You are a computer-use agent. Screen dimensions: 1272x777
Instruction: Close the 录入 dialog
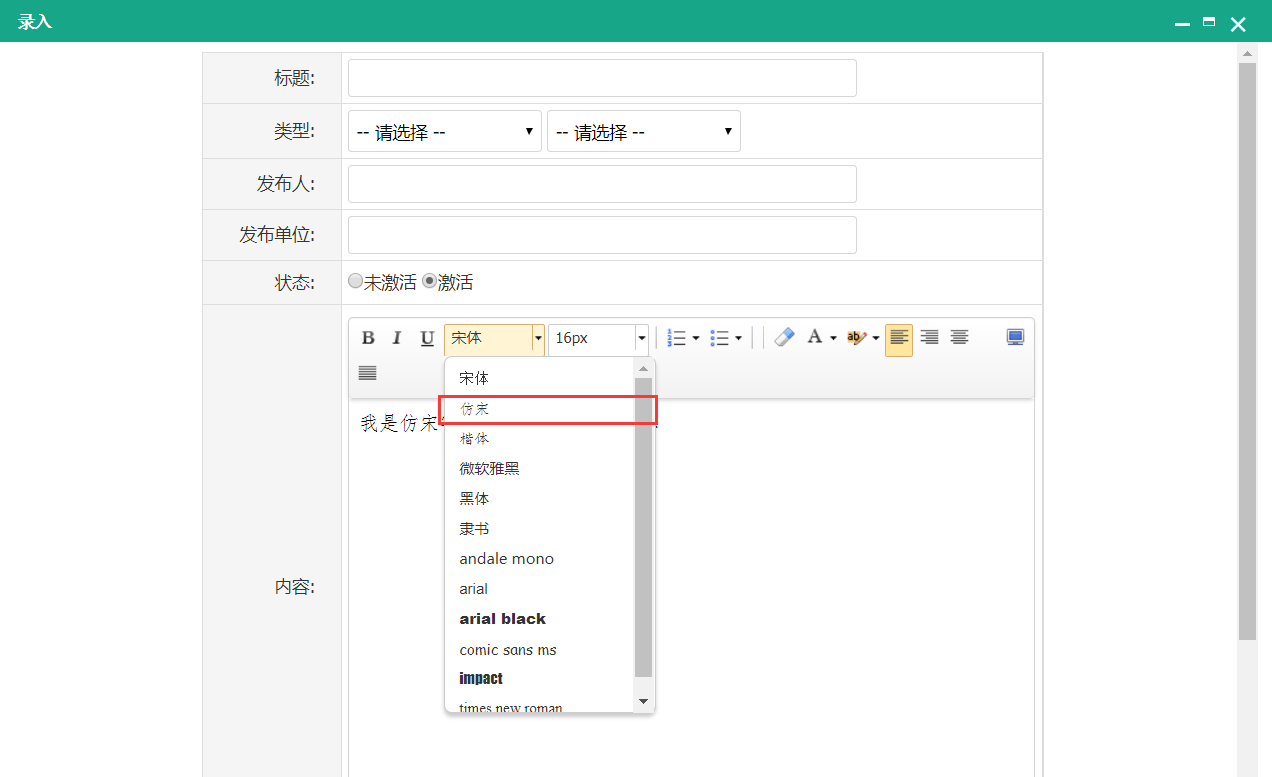pos(1238,24)
